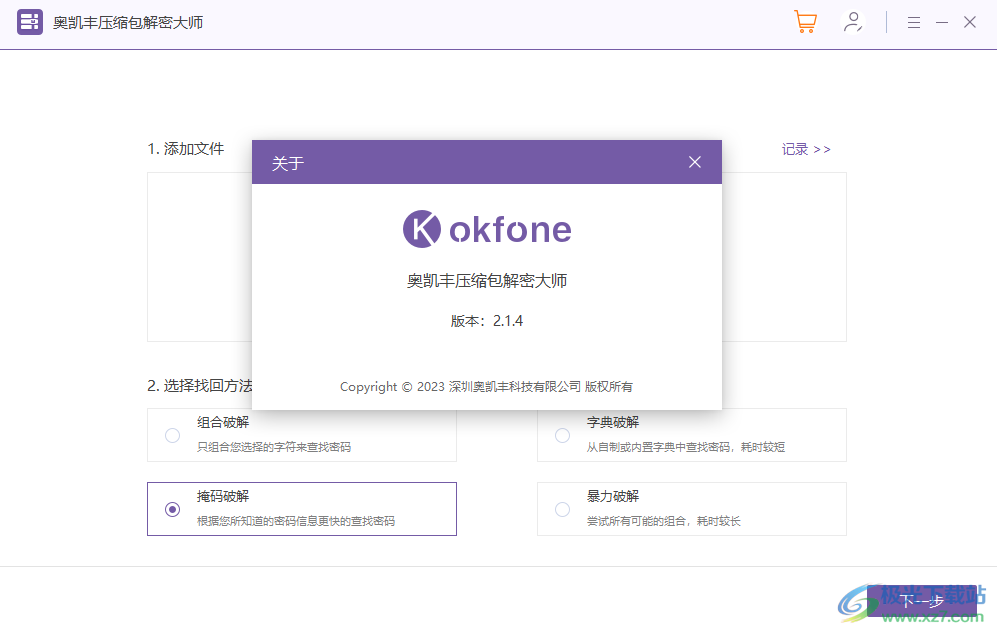Select the 字典破解 radio button

pyautogui.click(x=562, y=435)
